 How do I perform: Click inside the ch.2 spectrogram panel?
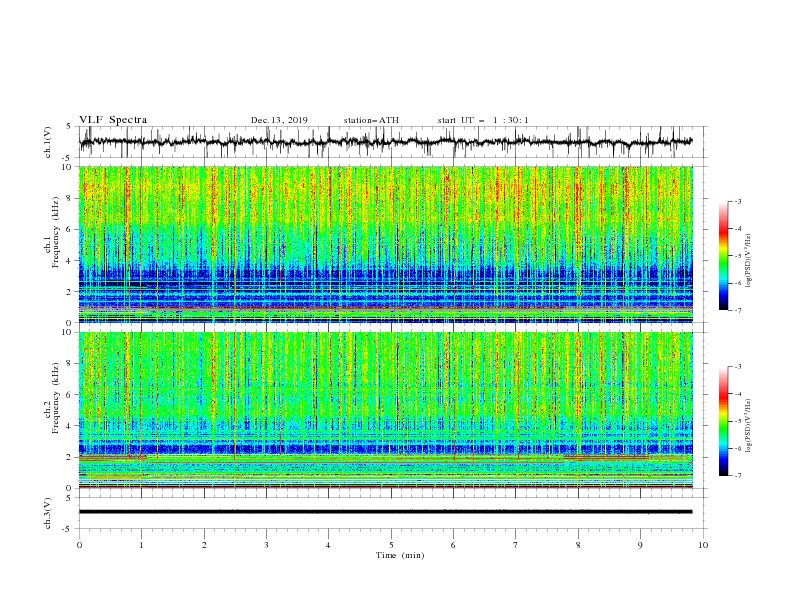point(386,410)
